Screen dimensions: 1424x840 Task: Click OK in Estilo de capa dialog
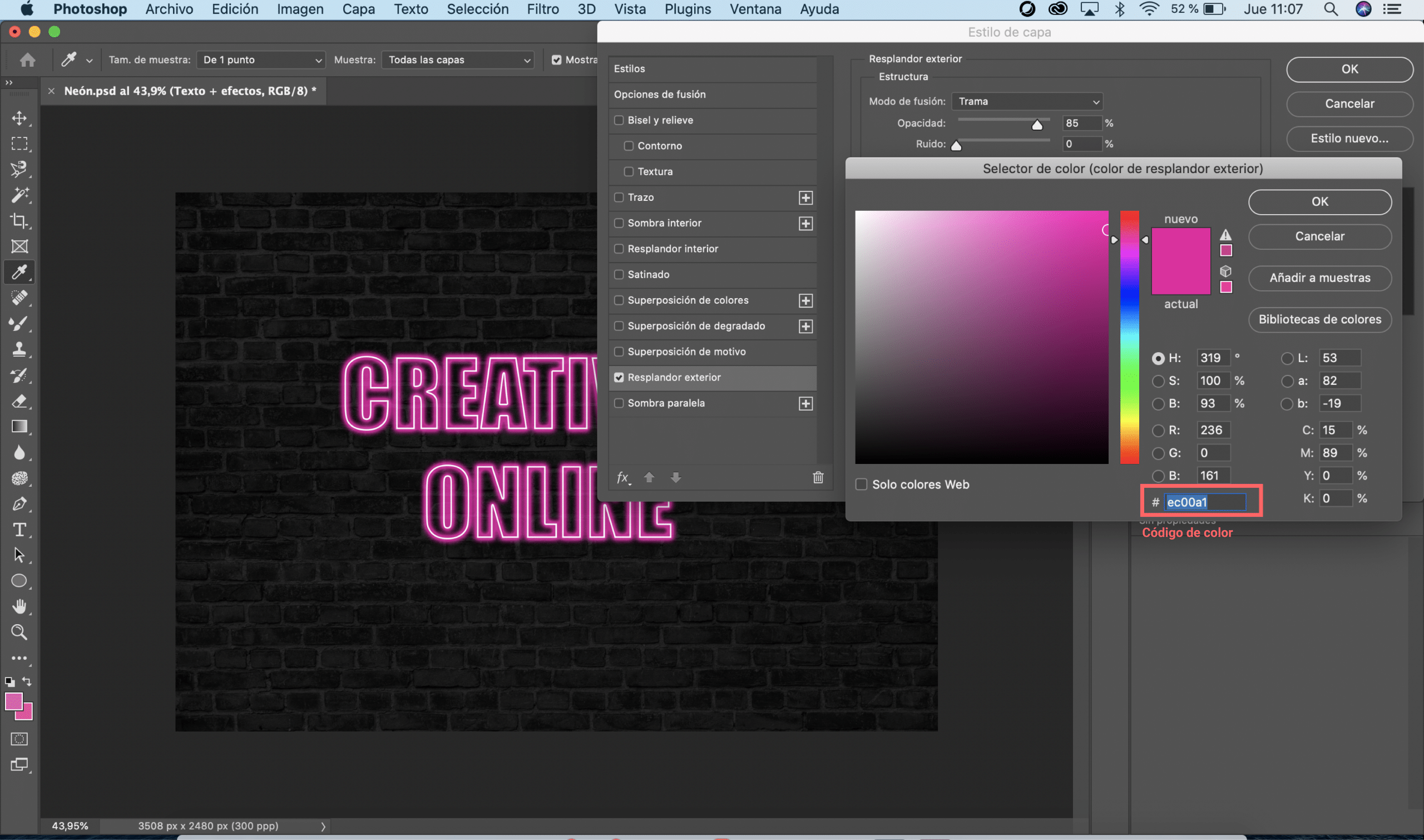pyautogui.click(x=1349, y=69)
